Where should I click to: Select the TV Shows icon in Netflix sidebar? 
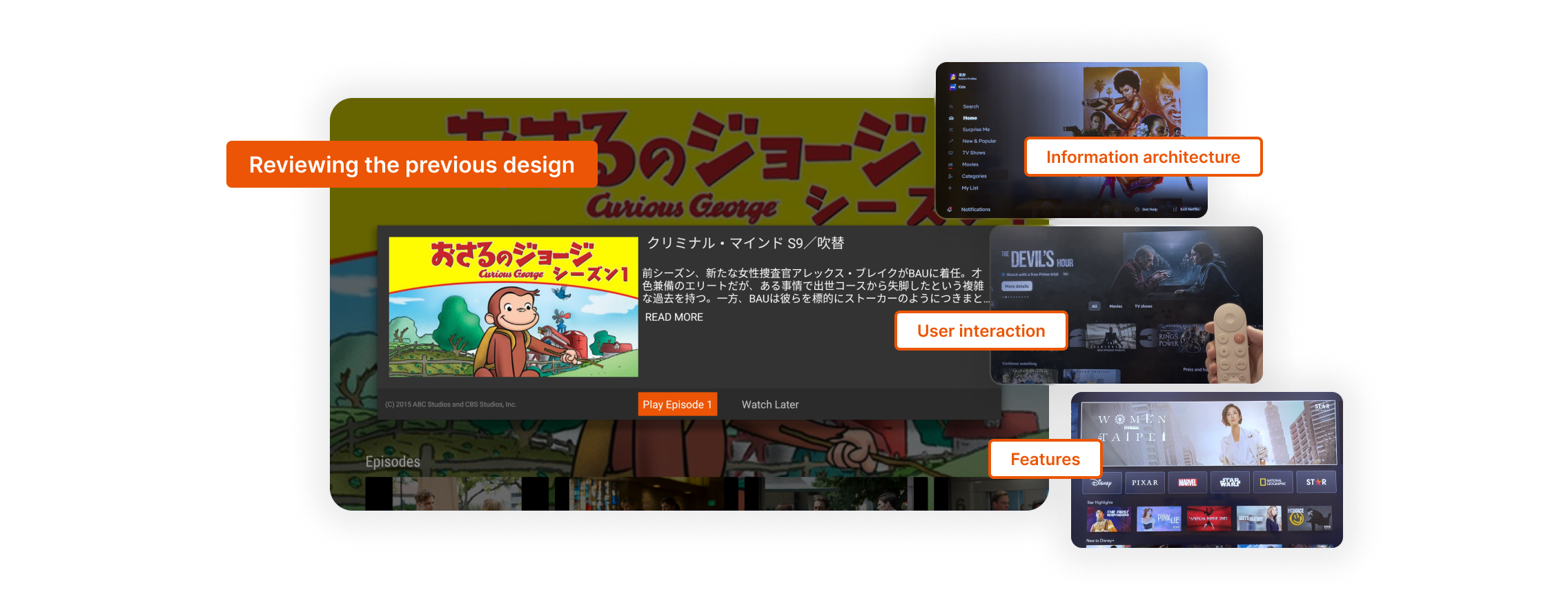point(950,152)
